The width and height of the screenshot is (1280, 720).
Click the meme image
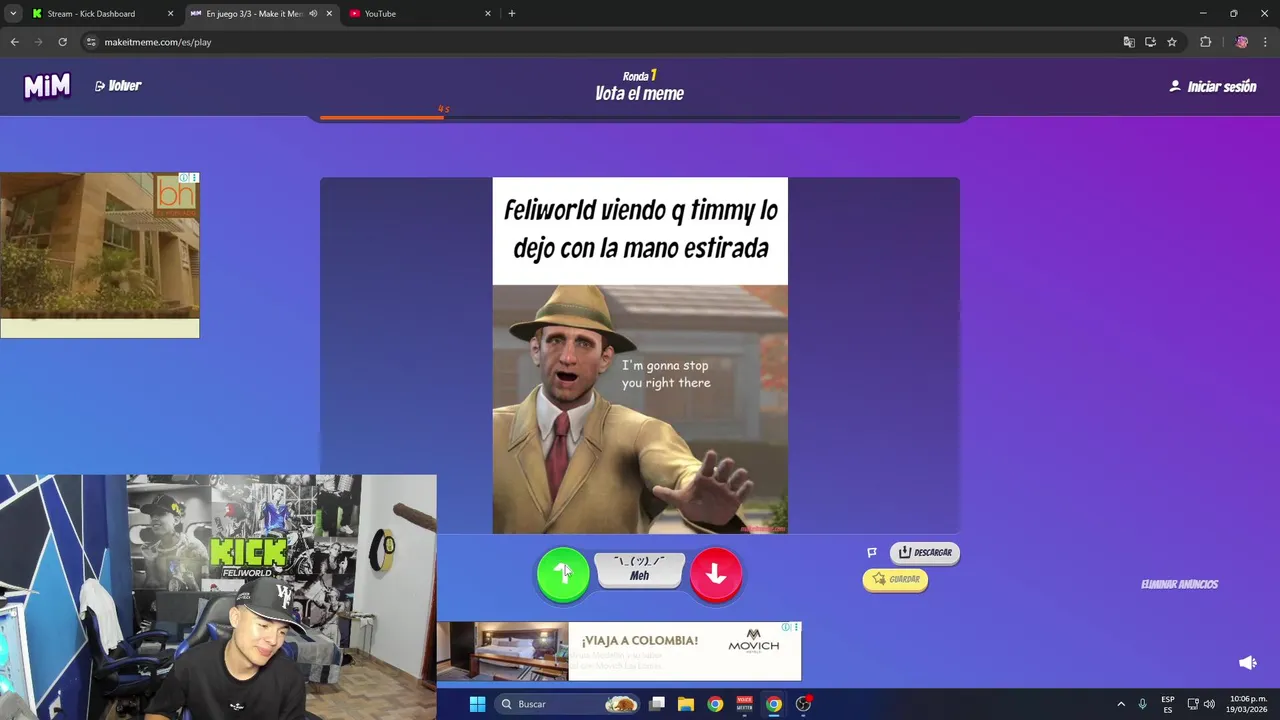tap(640, 356)
